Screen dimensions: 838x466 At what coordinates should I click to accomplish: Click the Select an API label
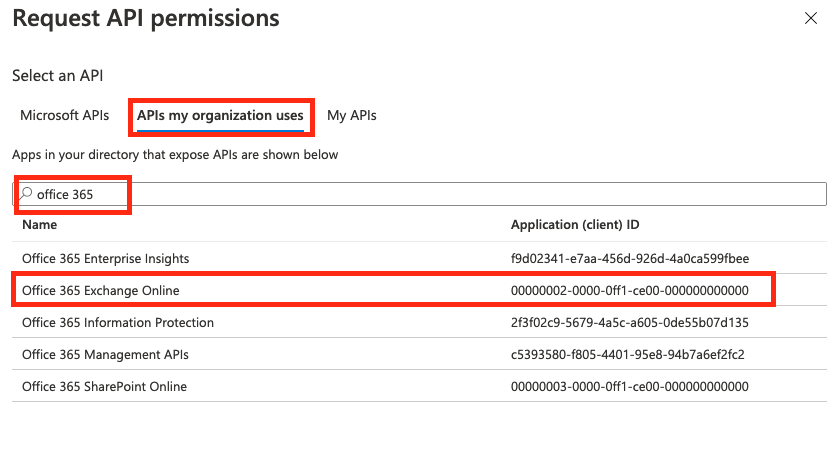point(57,76)
